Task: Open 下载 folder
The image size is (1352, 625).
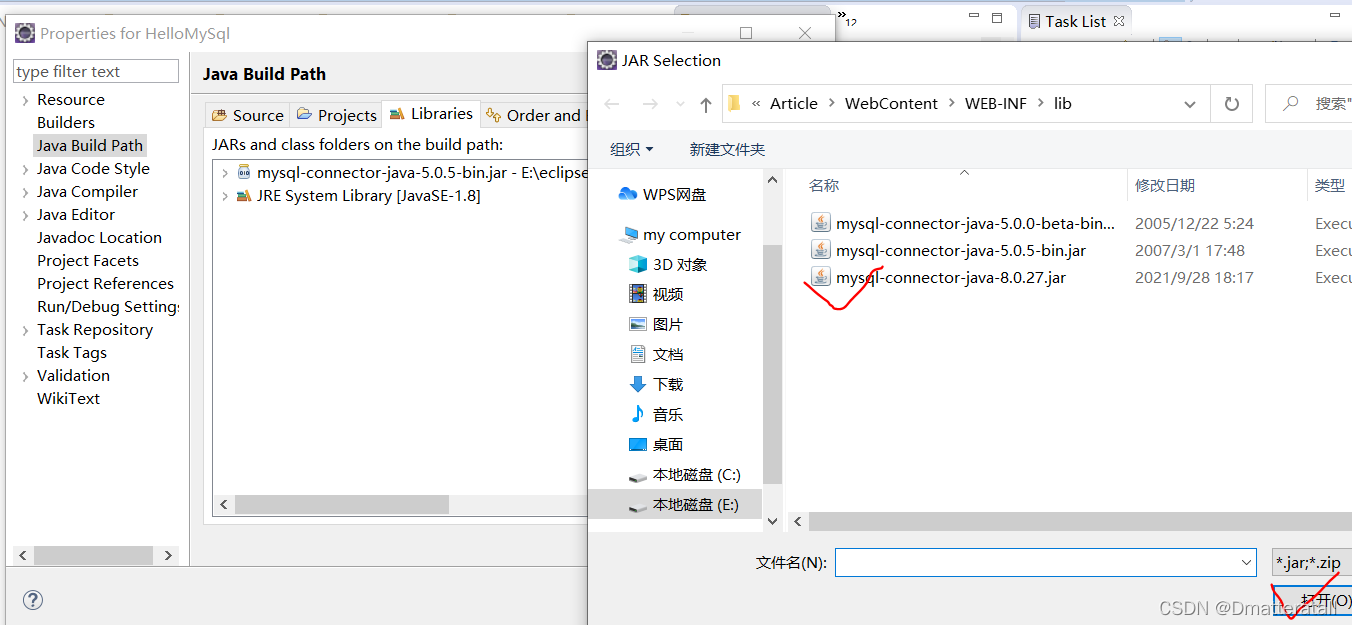Action: click(656, 384)
